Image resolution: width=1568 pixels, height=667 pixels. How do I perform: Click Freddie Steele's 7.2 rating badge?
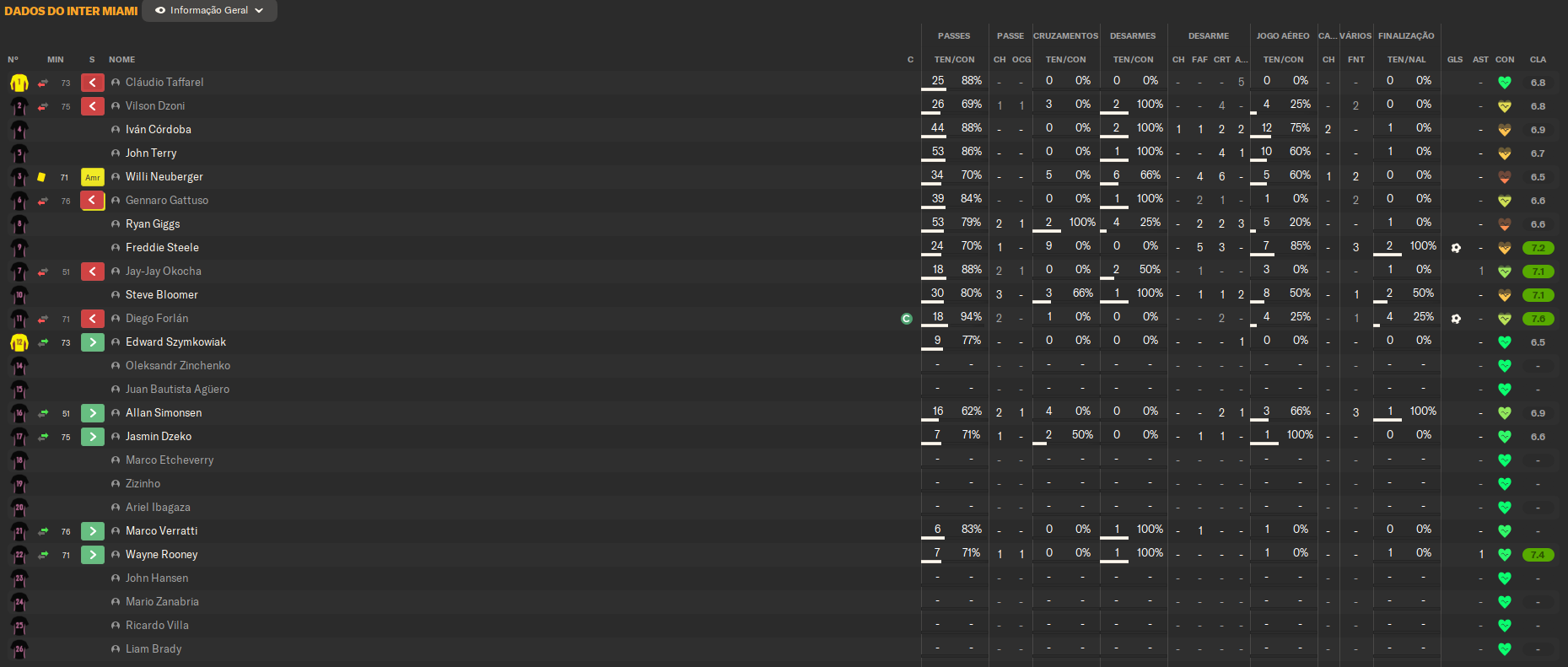[x=1538, y=248]
